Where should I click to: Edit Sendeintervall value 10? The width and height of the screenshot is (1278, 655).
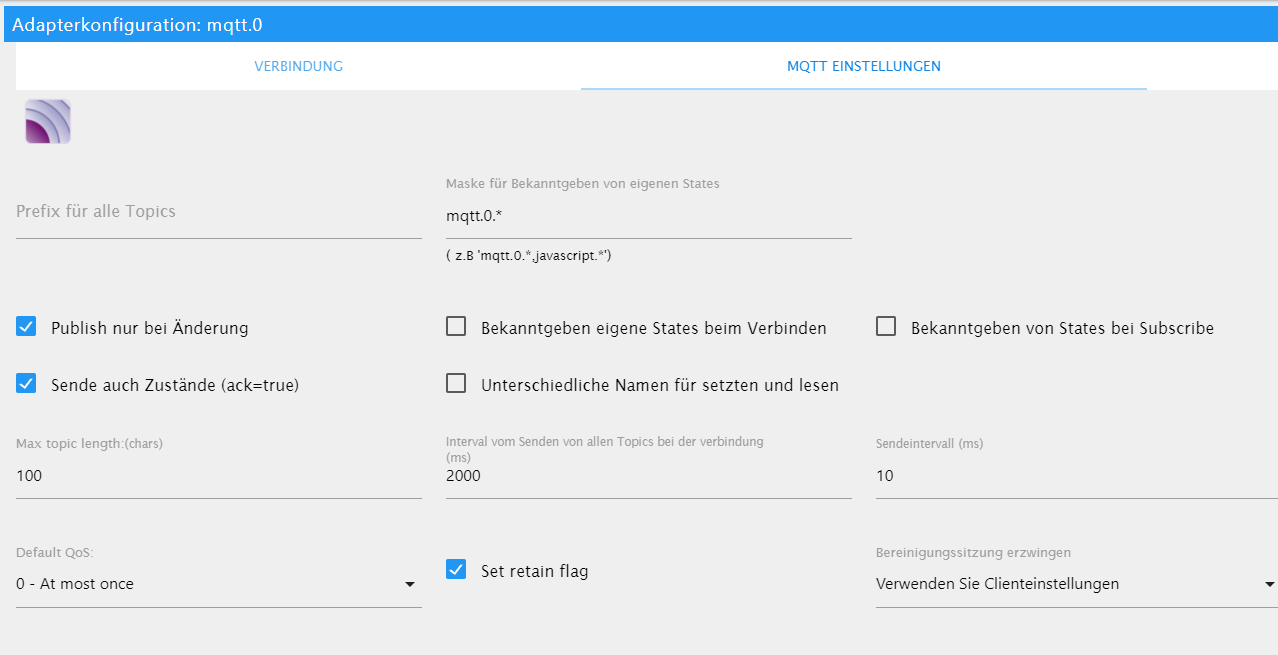(x=1077, y=476)
